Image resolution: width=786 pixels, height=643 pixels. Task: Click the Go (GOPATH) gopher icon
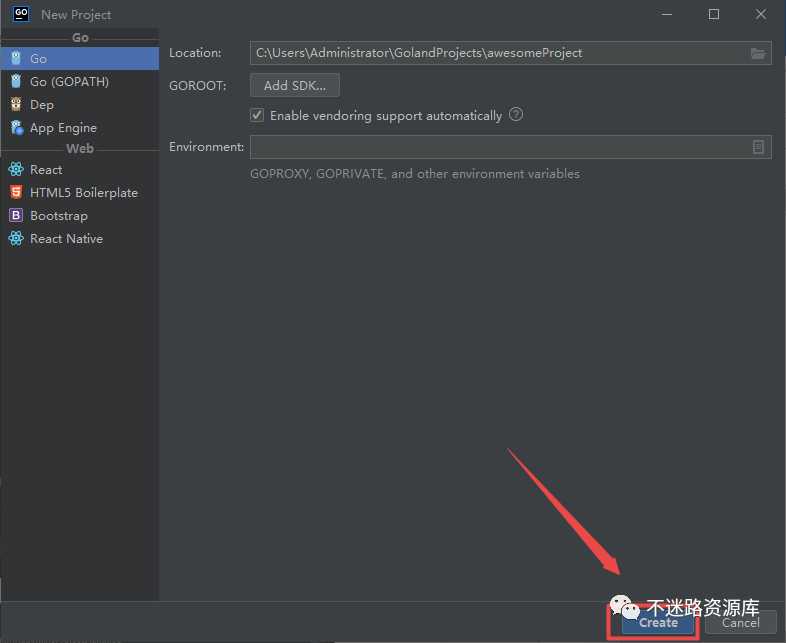tap(16, 81)
